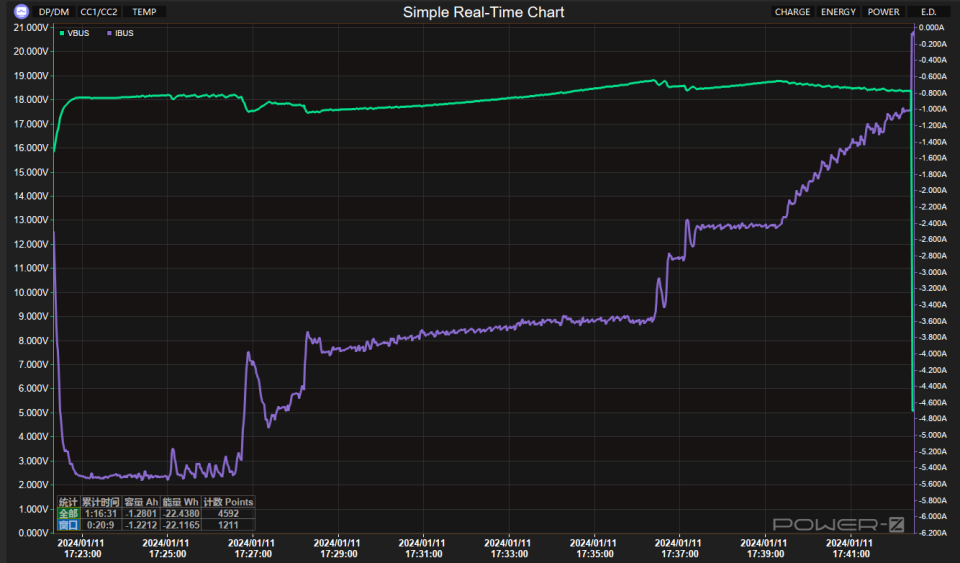Click the 累计时间 column header
The image size is (960, 563).
(x=100, y=502)
